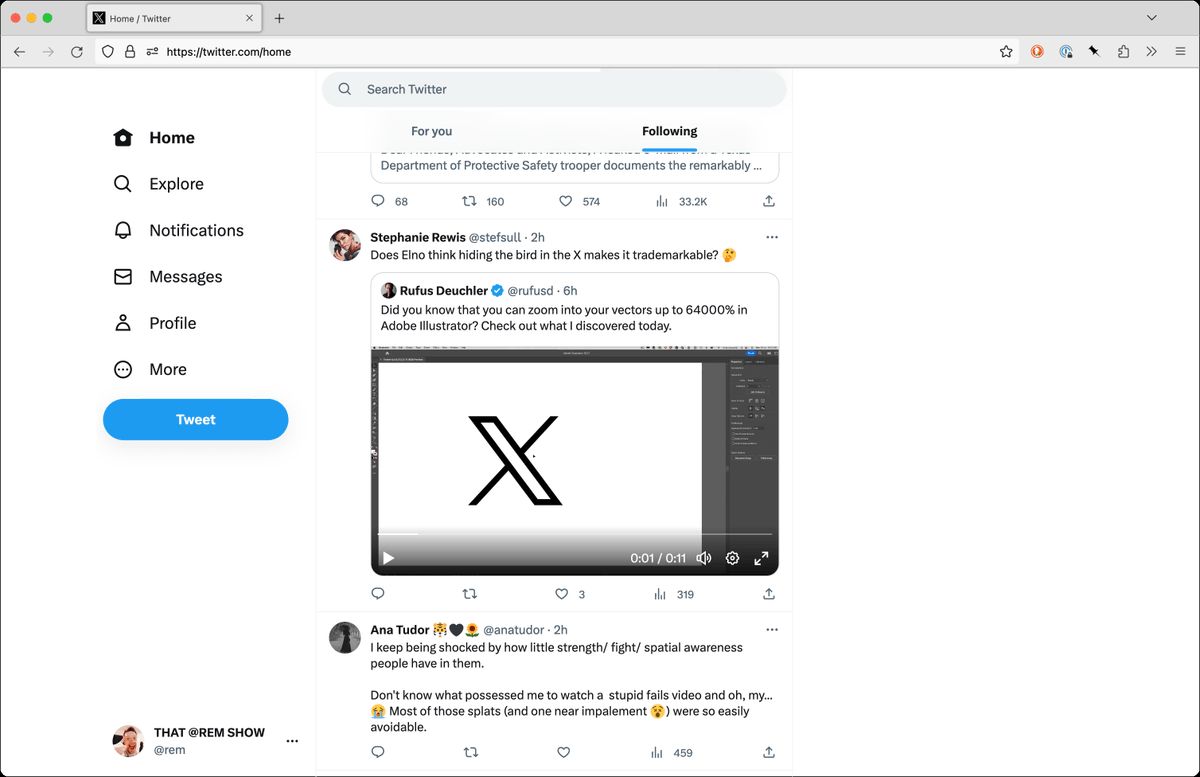This screenshot has height=777, width=1200.
Task: Share Stephanie Rewis's tweet via upload icon
Action: click(768, 593)
